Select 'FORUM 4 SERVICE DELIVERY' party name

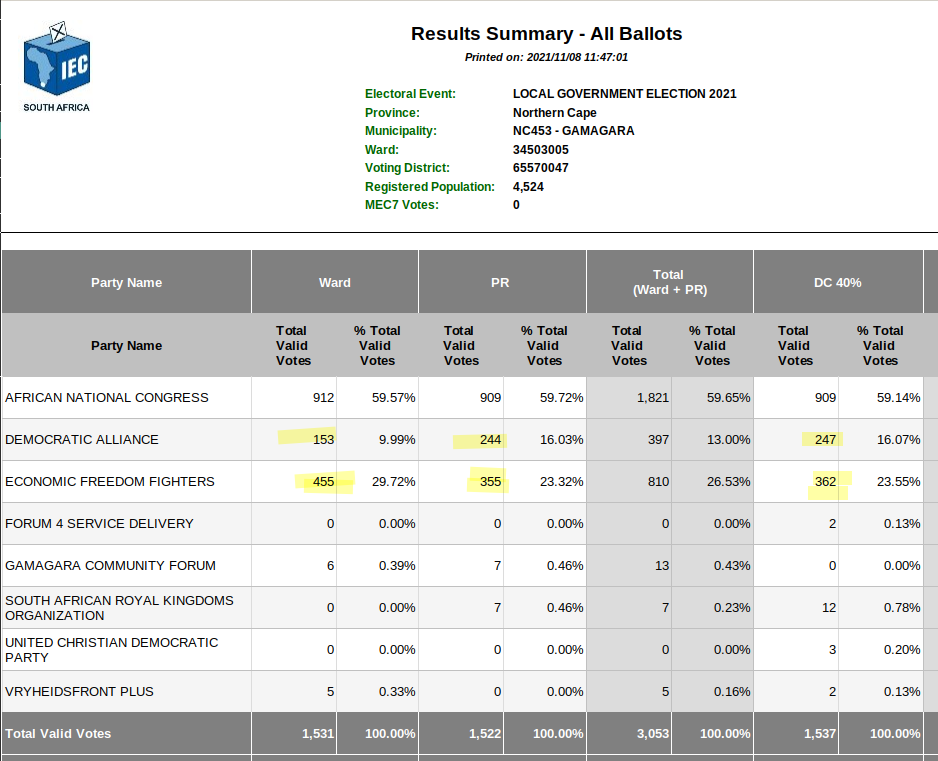coord(99,523)
